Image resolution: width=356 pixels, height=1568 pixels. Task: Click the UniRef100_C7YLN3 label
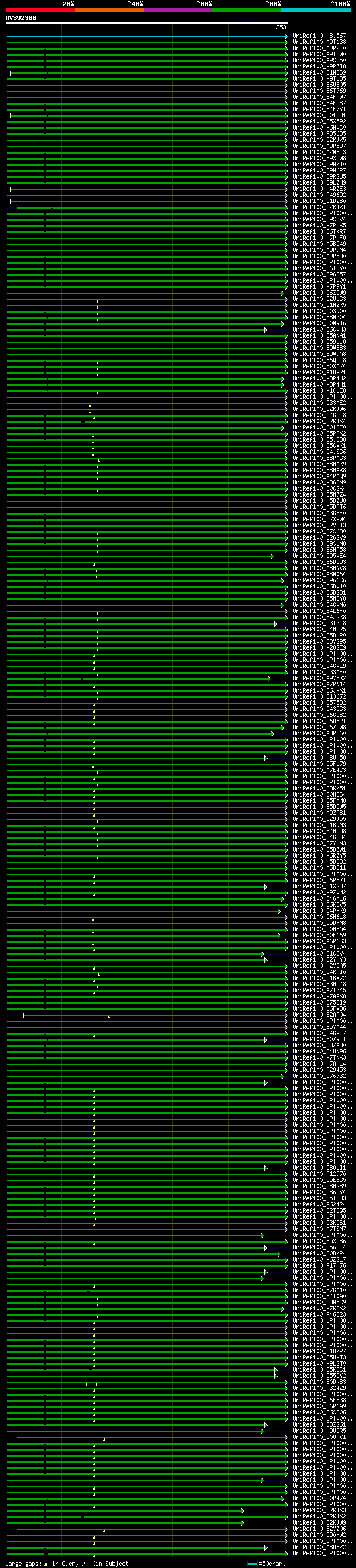(319, 844)
